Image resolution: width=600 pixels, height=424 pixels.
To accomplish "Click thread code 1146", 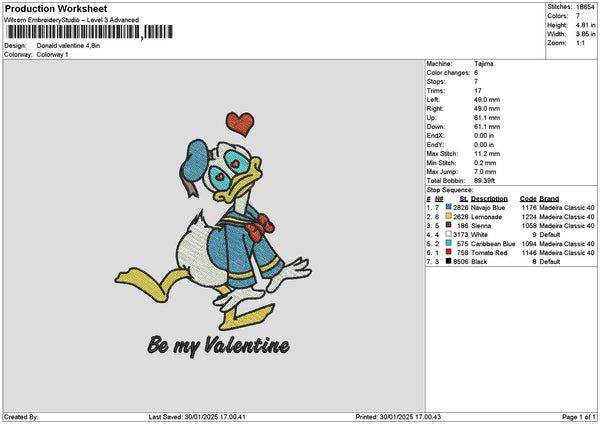I will pyautogui.click(x=529, y=253).
